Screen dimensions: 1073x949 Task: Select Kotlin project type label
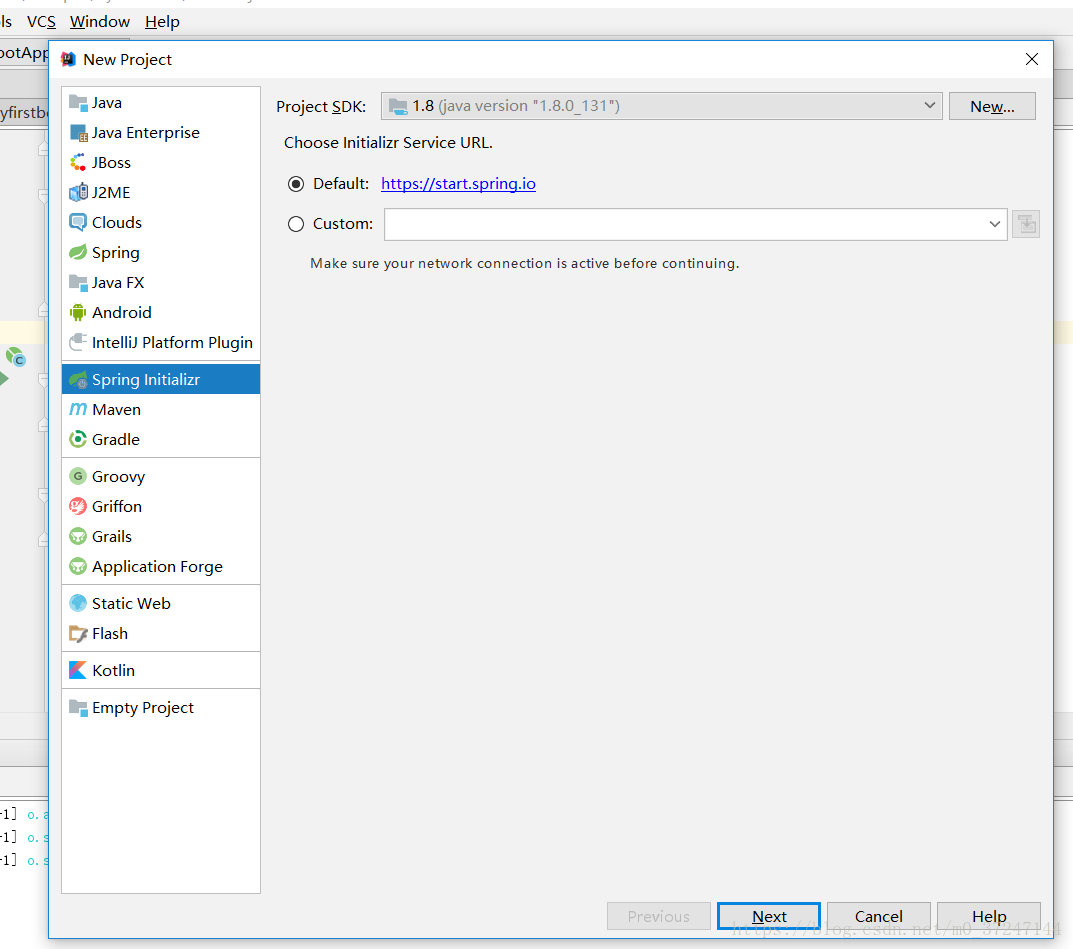(x=114, y=671)
